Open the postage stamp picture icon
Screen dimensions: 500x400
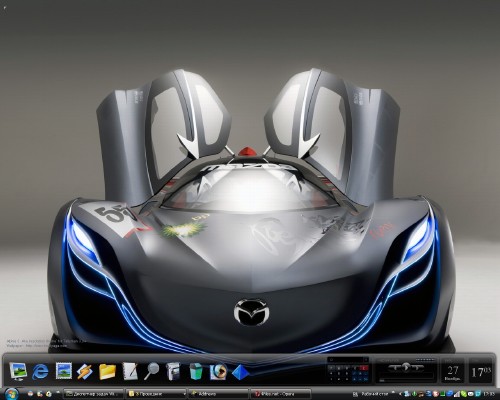click(x=64, y=371)
